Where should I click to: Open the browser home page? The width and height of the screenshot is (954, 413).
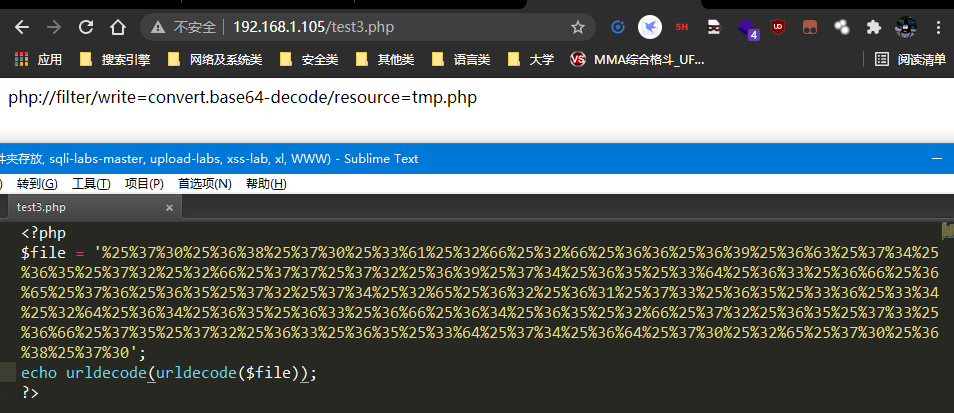(117, 27)
